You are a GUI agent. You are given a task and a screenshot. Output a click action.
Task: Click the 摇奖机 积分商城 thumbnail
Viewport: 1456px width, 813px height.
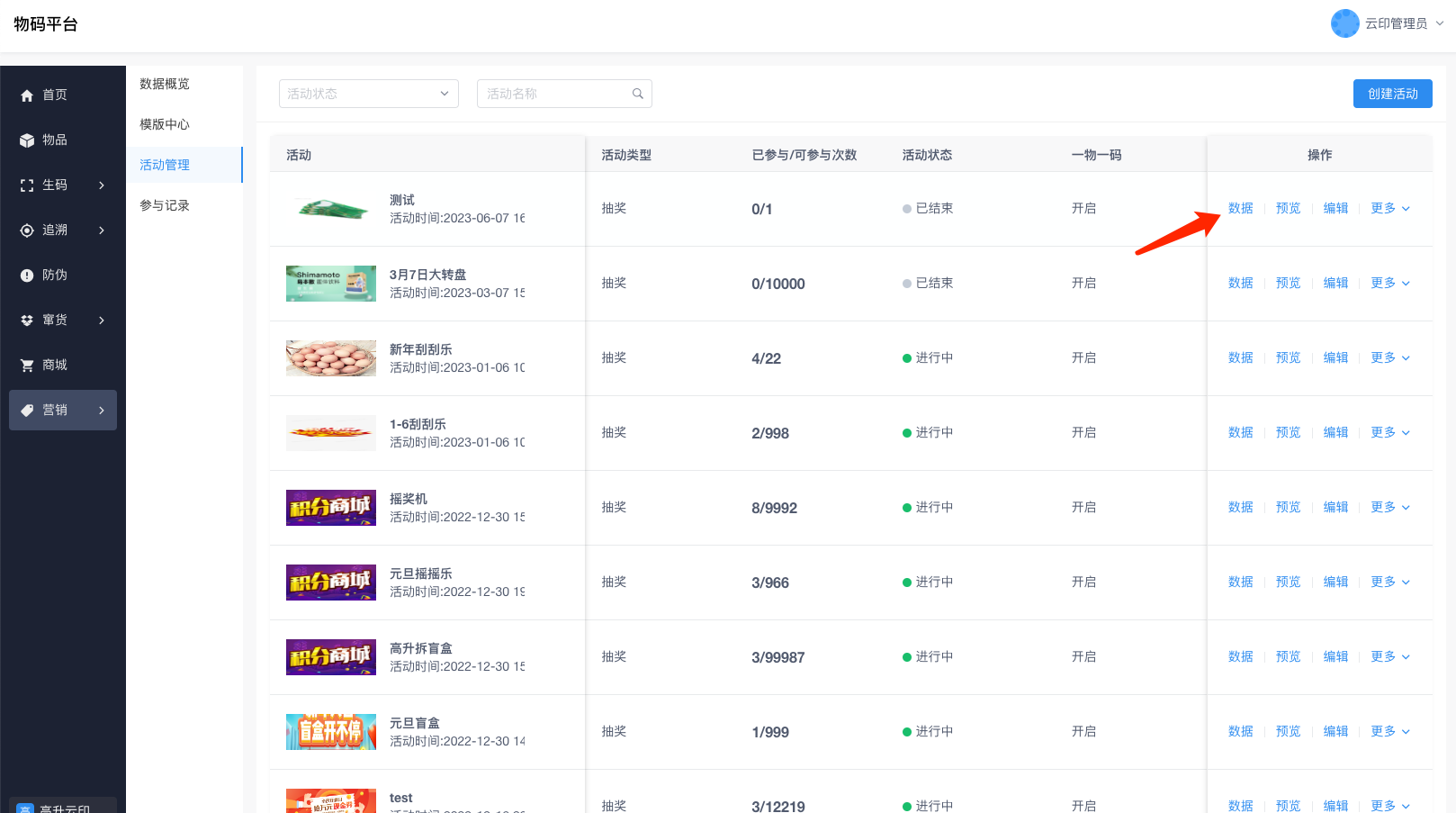(x=331, y=508)
